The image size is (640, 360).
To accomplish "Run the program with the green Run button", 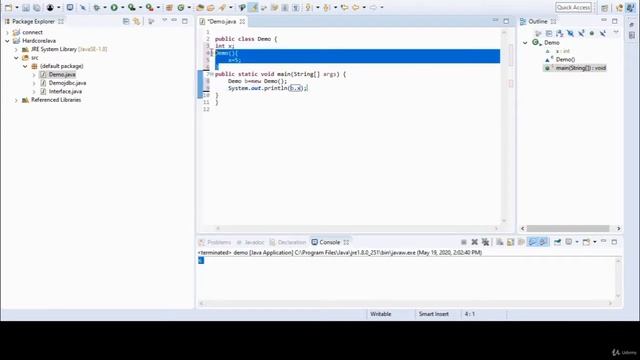I will tap(114, 7).
